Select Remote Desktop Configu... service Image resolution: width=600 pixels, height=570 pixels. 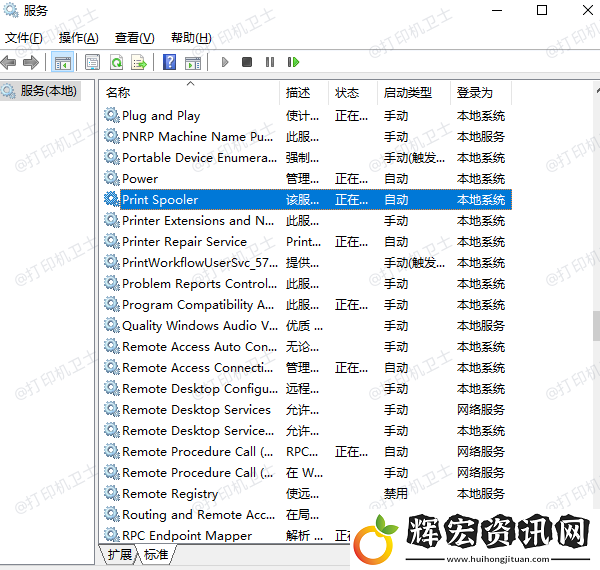(200, 389)
